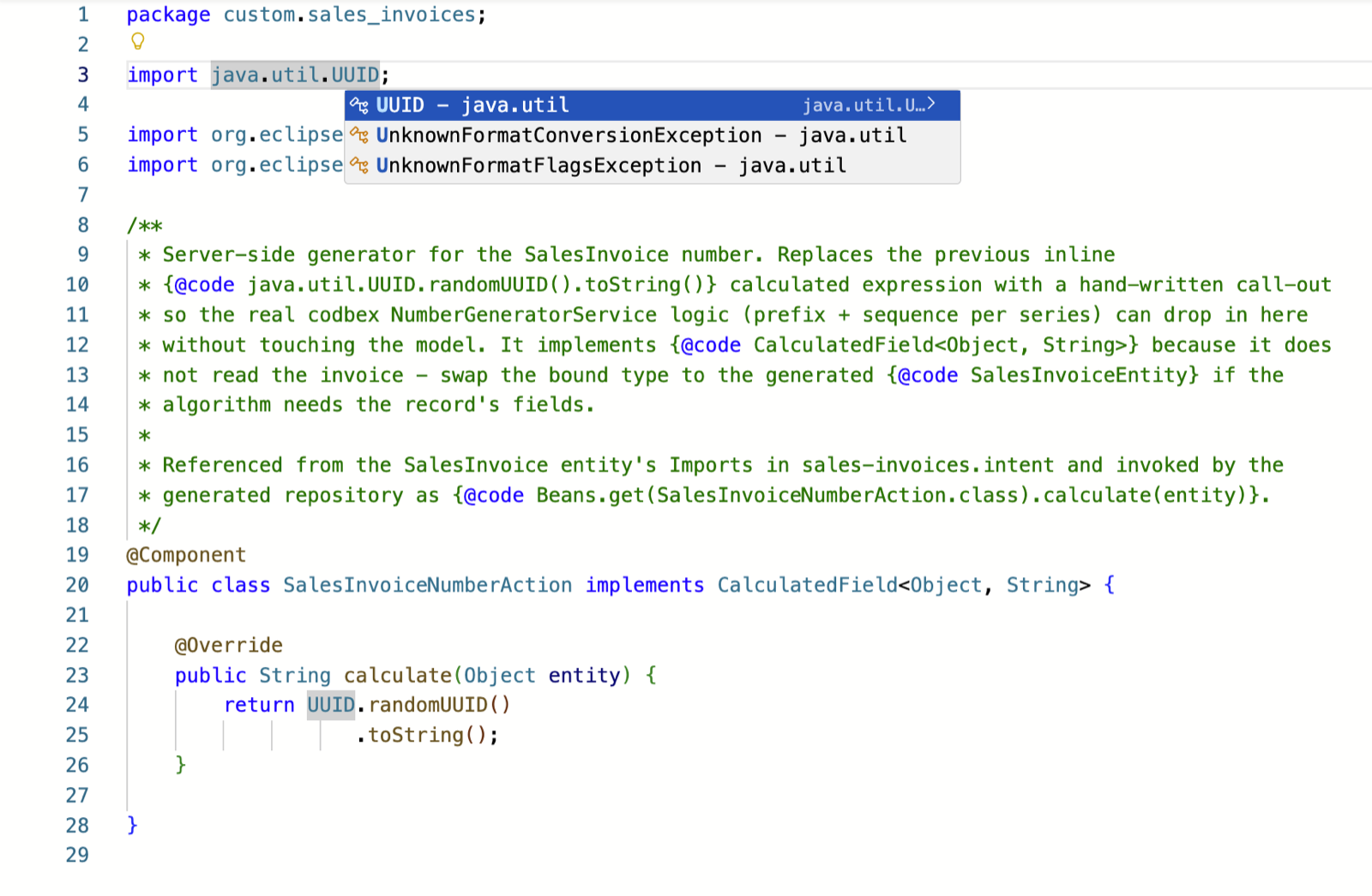Click the 'package' keyword on line 1
The image size is (1372, 896).
point(168,15)
